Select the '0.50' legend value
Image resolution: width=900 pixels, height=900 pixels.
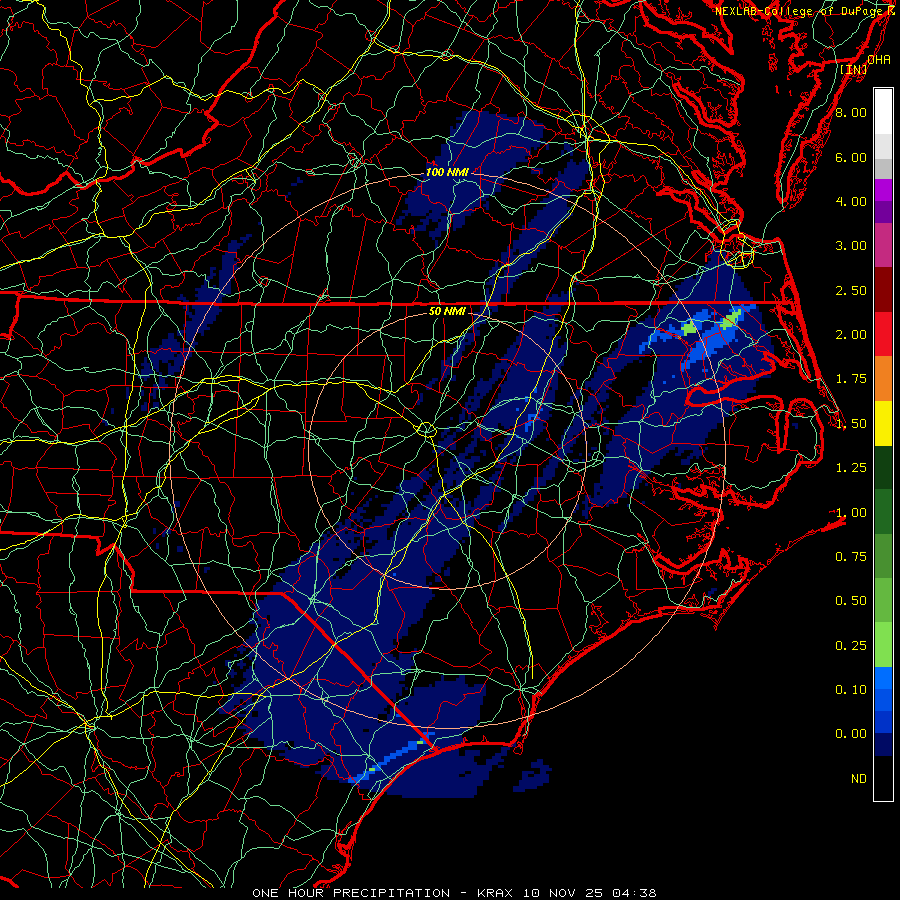[x=851, y=601]
